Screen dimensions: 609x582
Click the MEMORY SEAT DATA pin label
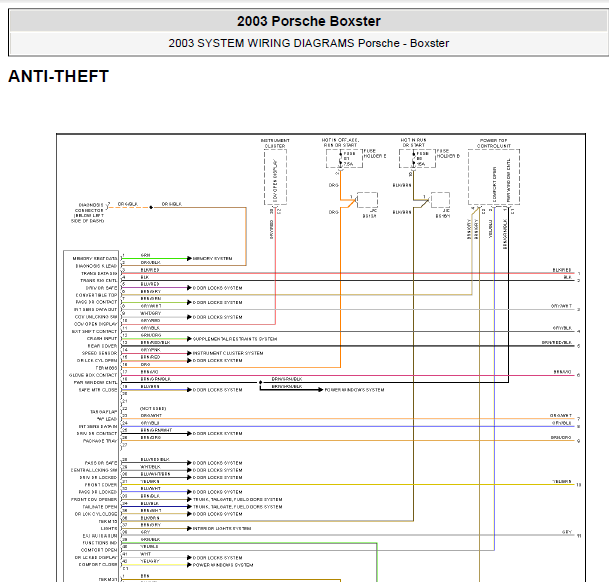(95, 258)
